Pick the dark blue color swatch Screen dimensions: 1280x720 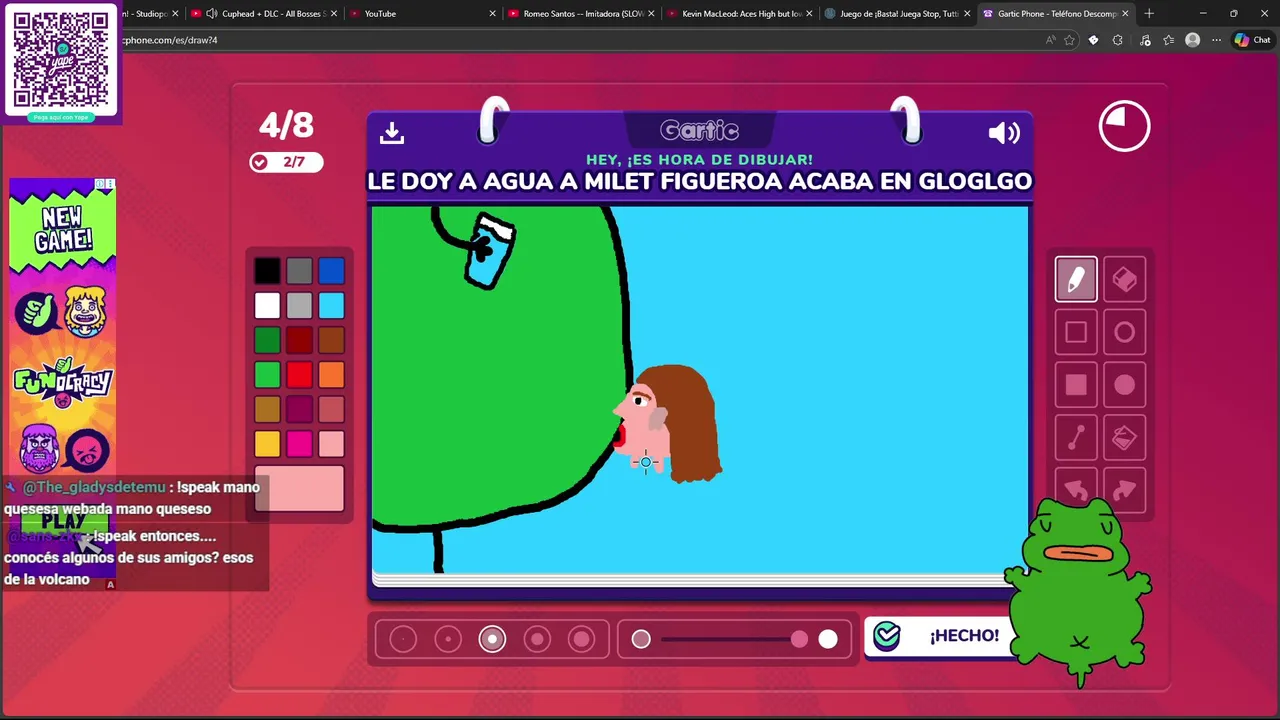click(x=331, y=271)
